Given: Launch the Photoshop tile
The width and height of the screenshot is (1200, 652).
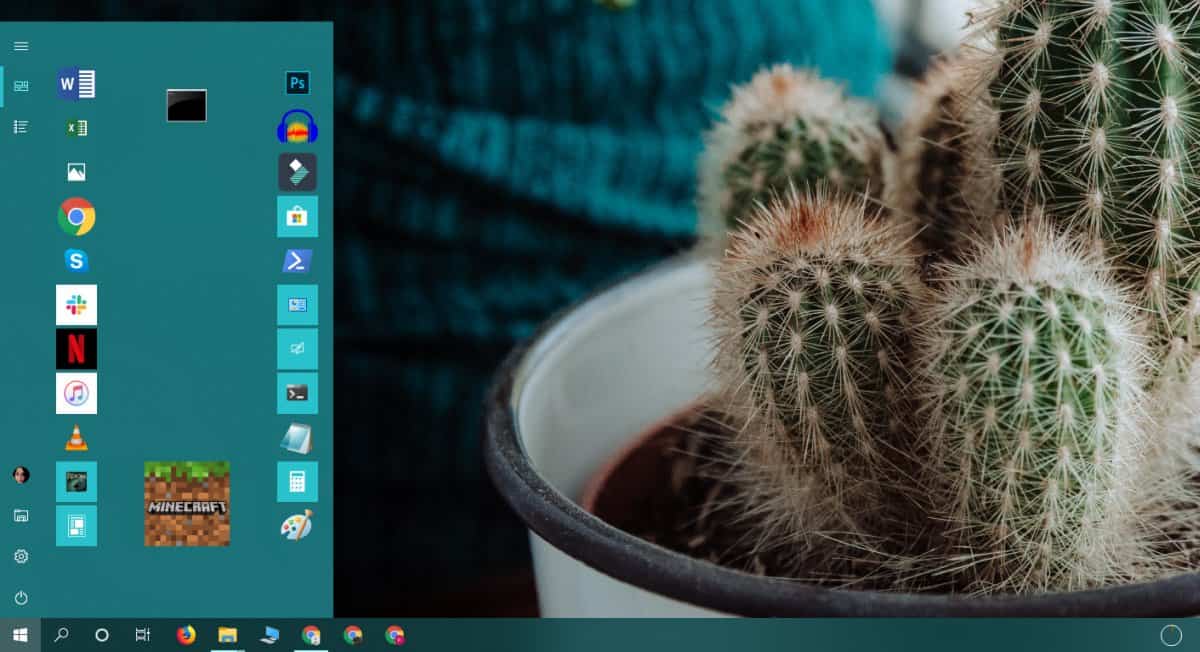Looking at the screenshot, I should tap(297, 83).
